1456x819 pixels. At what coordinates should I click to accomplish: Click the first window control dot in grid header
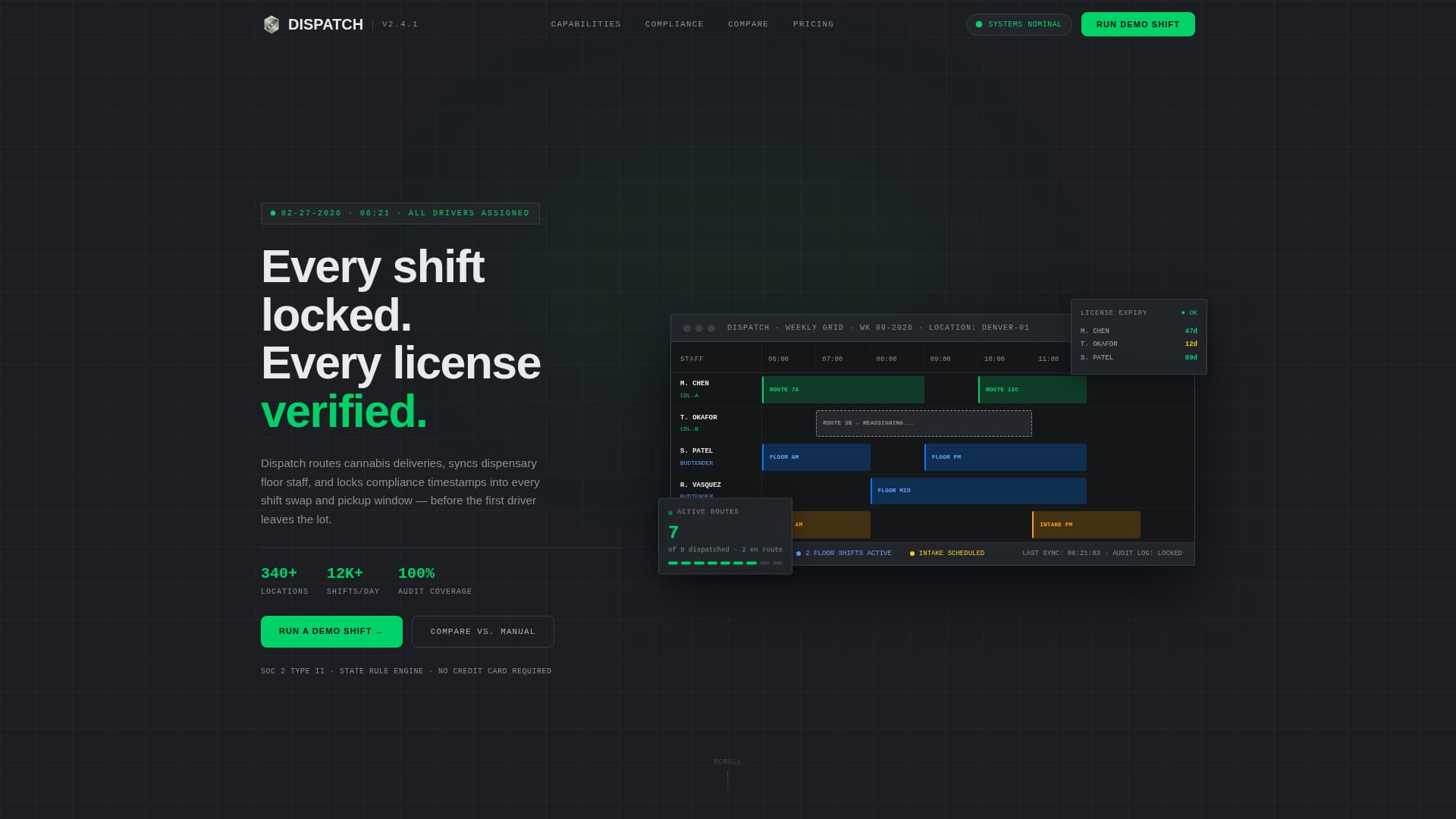tap(687, 328)
